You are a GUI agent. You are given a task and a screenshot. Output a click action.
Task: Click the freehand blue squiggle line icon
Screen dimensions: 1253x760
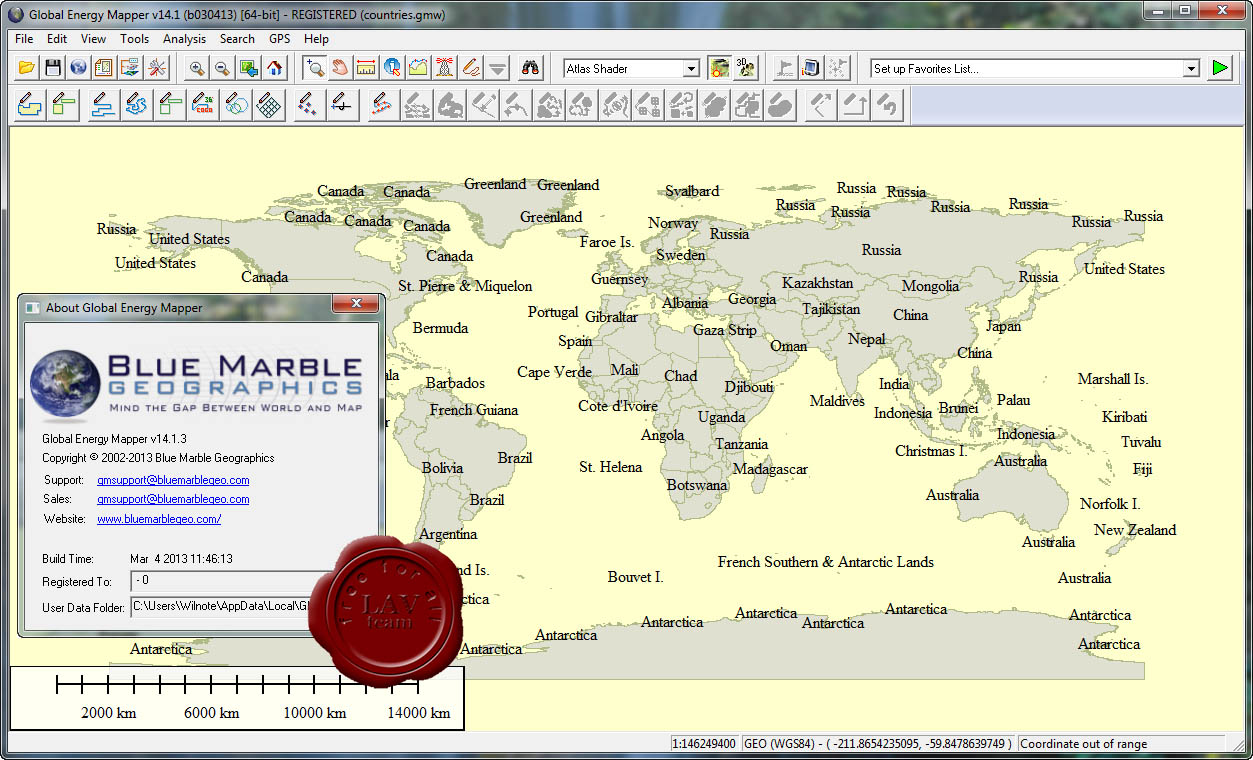tap(135, 104)
